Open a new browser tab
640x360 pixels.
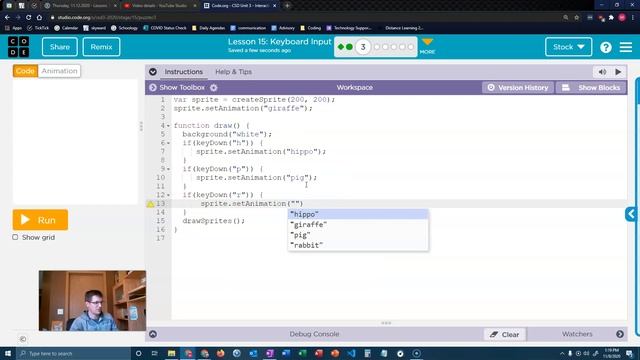click(x=287, y=6)
